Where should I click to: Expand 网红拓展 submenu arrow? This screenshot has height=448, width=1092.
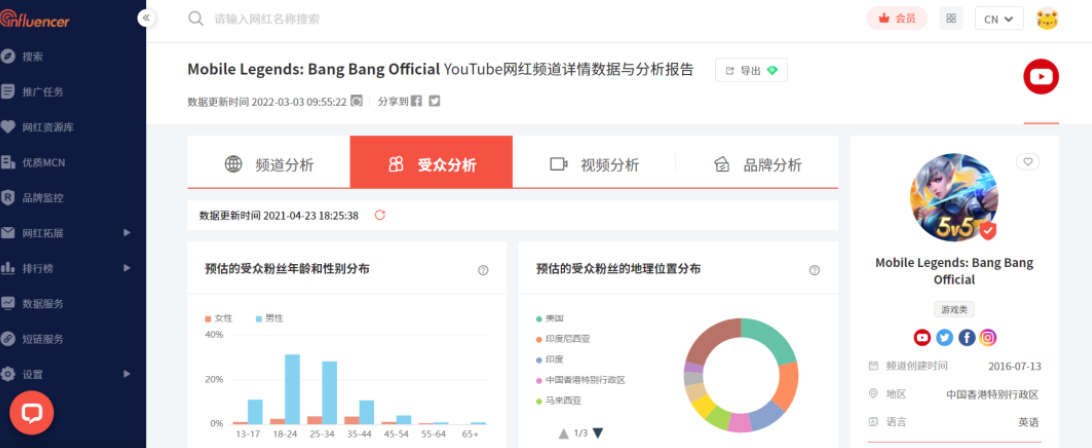click(x=127, y=233)
